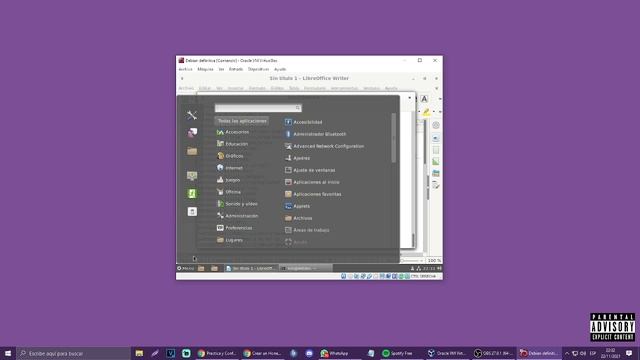
Task: Open Writer sidebar settings circle icon
Action: [x=436, y=125]
